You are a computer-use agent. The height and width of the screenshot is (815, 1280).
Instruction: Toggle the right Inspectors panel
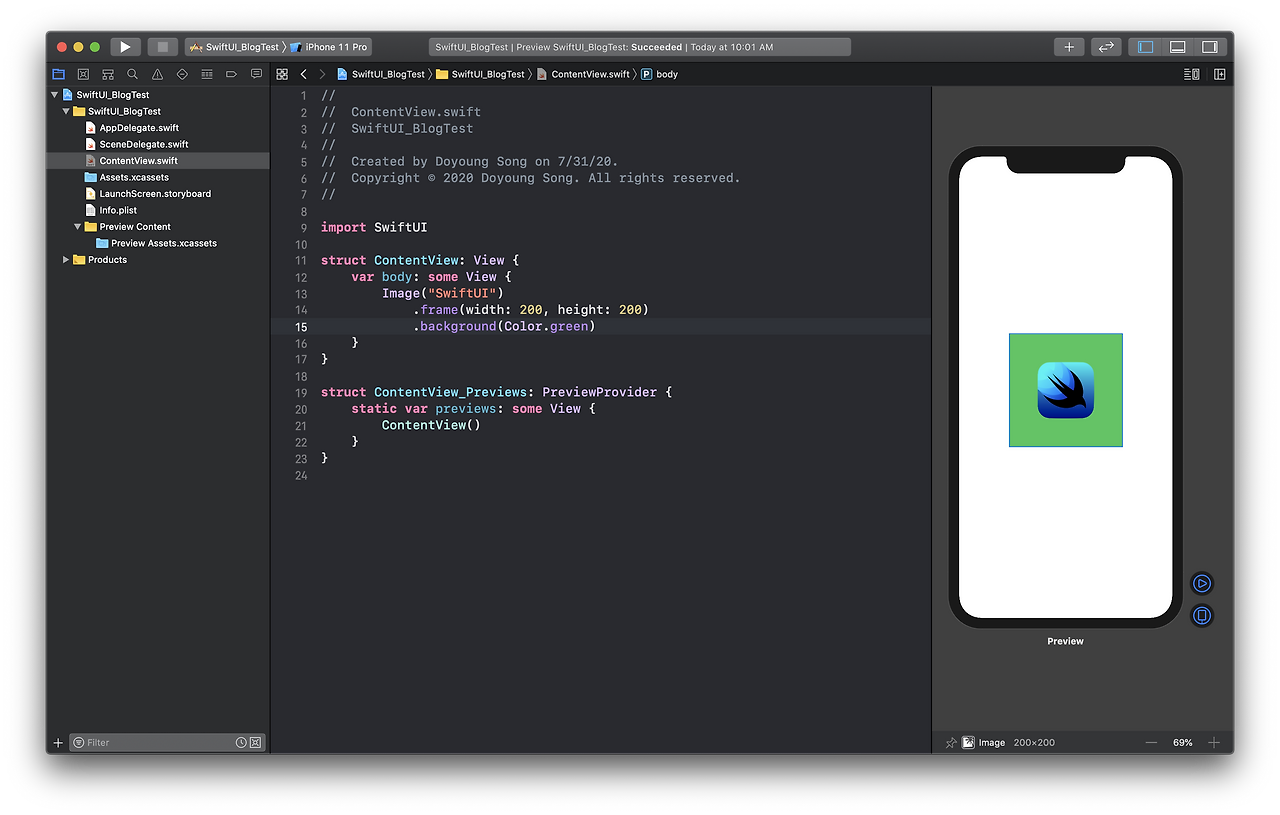pos(1210,47)
